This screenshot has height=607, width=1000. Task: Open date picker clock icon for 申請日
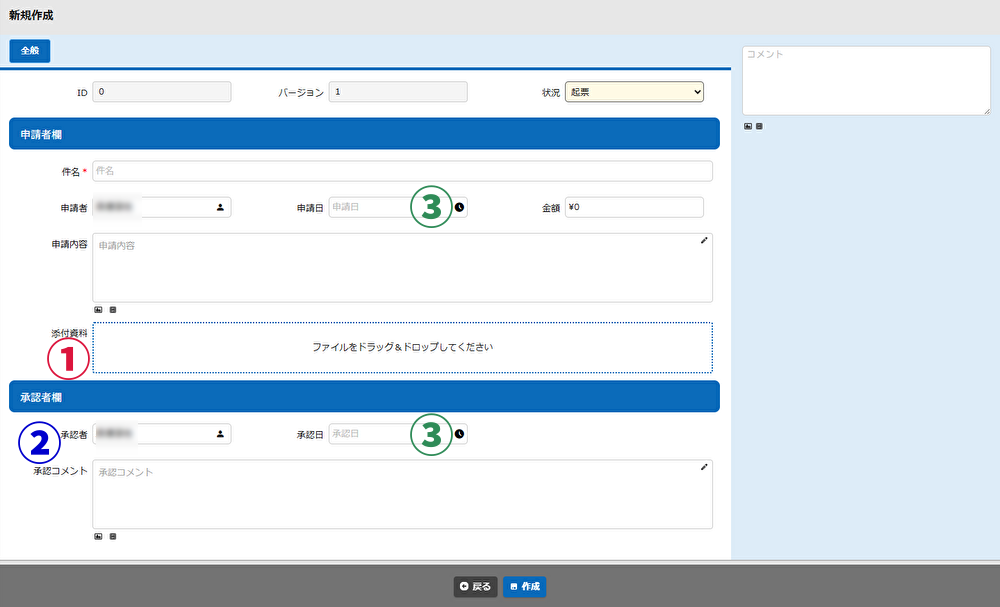(460, 207)
